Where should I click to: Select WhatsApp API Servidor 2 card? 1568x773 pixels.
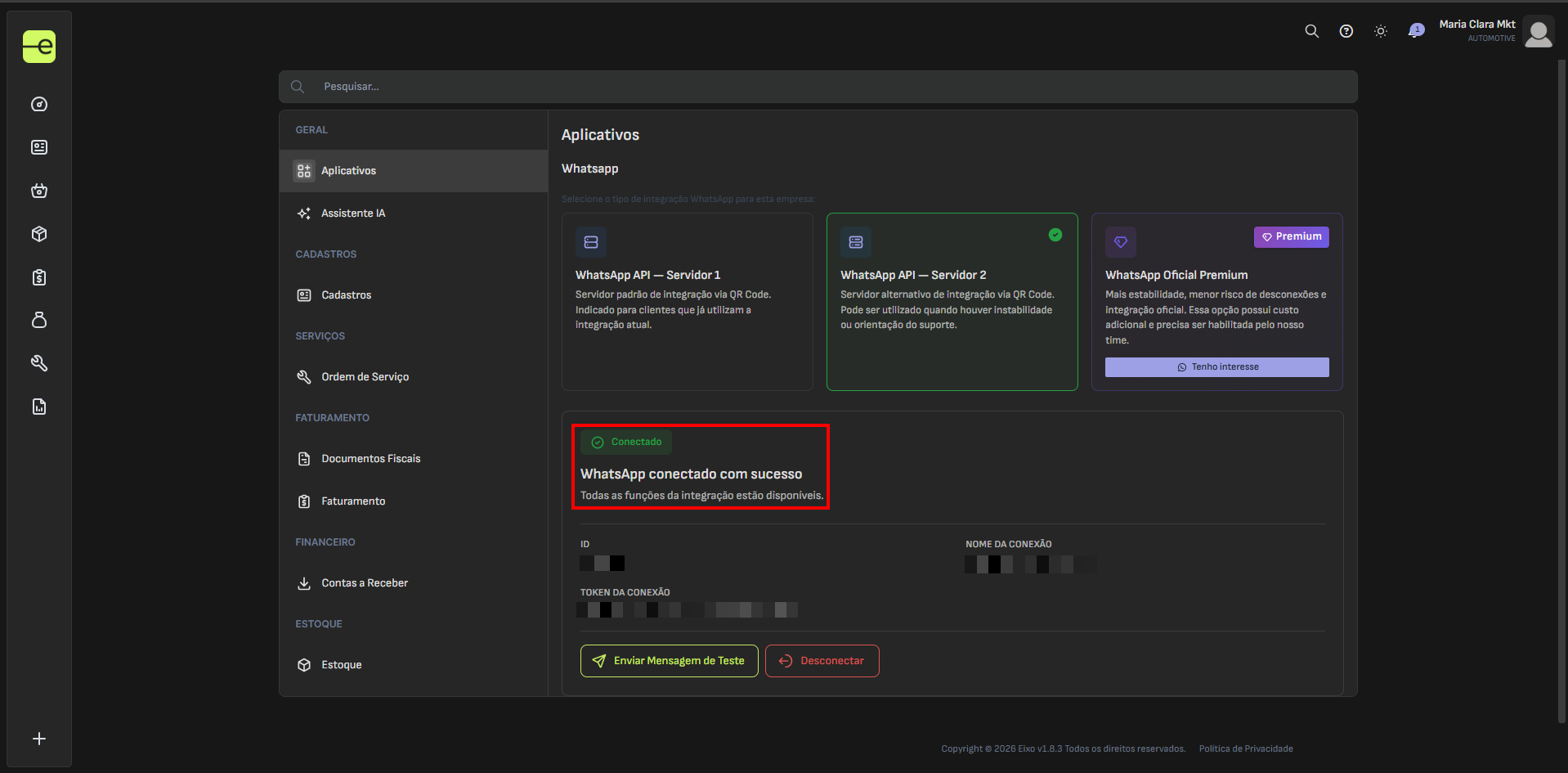point(952,302)
